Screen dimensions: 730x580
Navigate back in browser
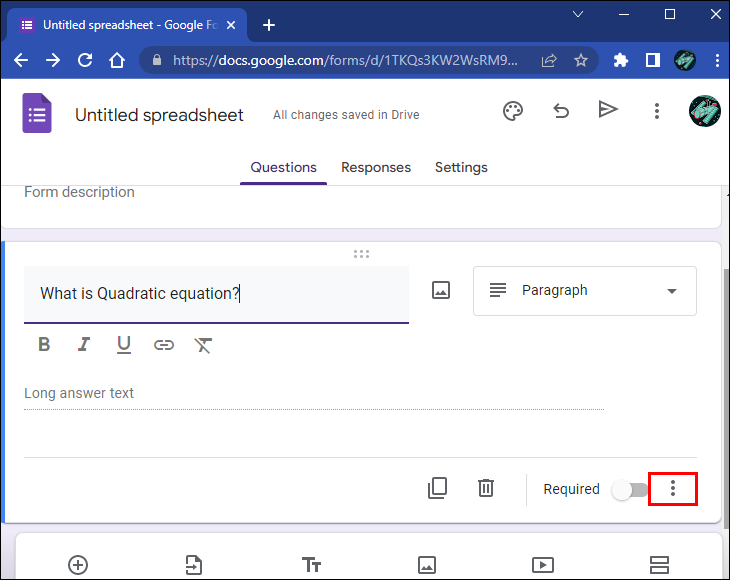click(x=21, y=60)
